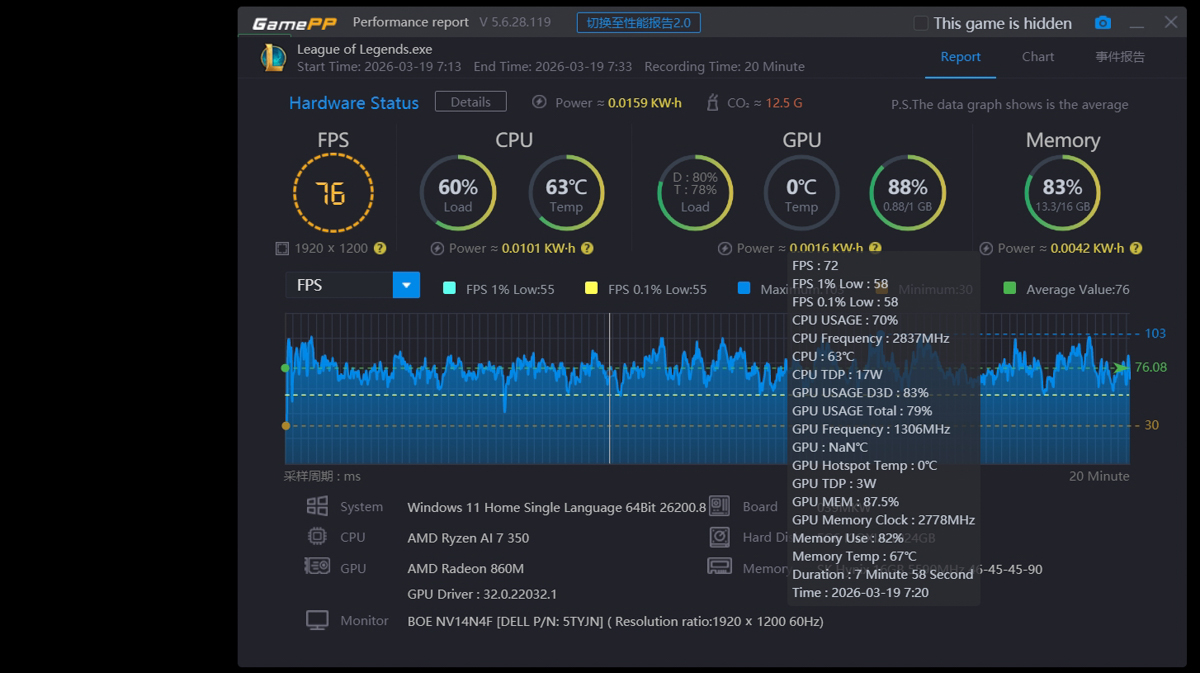The height and width of the screenshot is (673, 1200).
Task: Click the FPS 76 circular gauge
Action: [x=333, y=192]
